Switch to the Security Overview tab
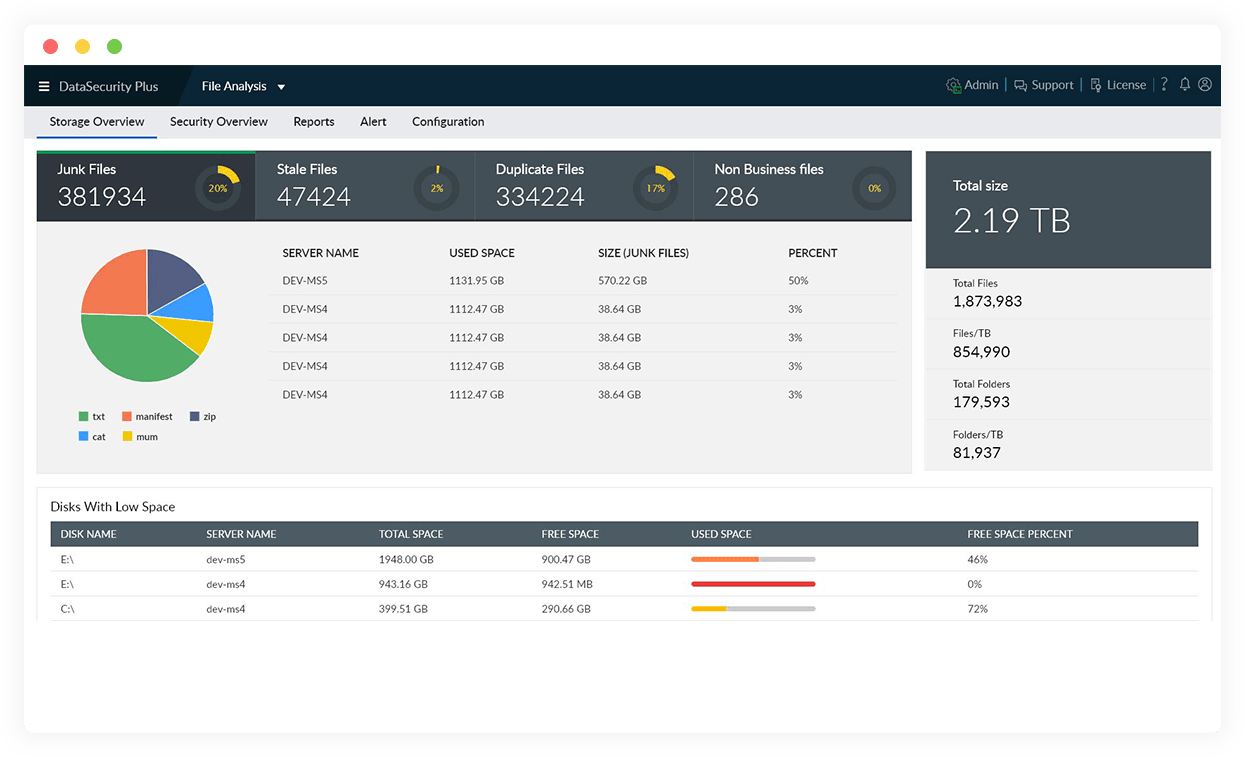This screenshot has width=1245, height=757. click(218, 121)
